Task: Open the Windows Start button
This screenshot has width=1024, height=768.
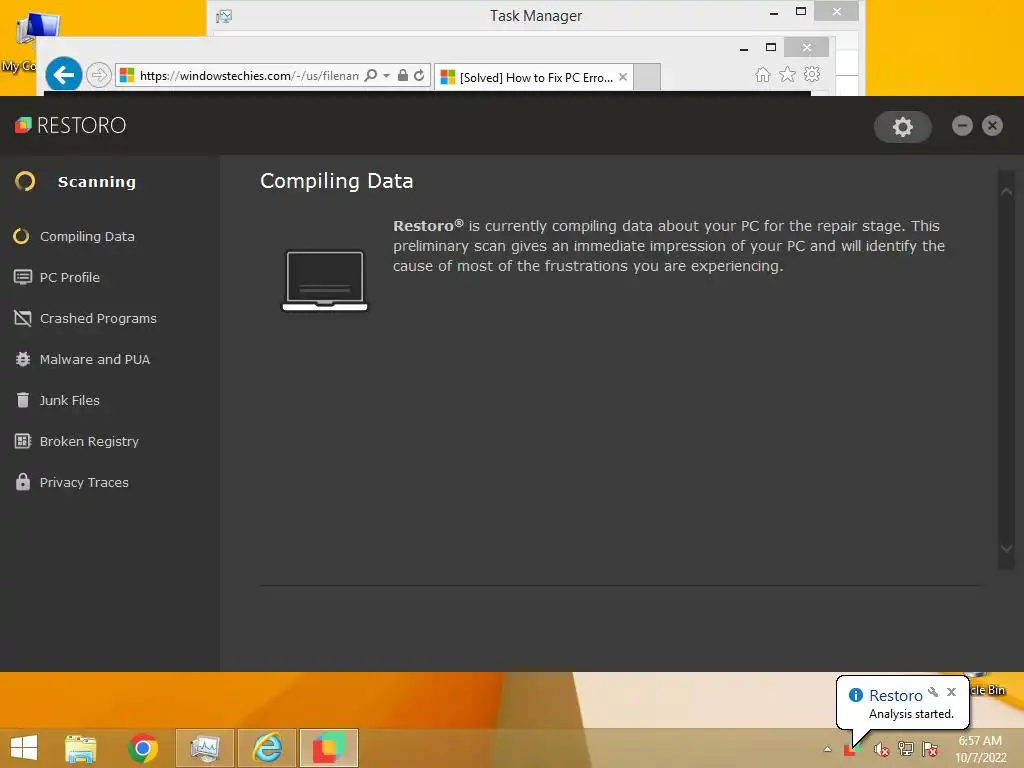Action: click(24, 748)
